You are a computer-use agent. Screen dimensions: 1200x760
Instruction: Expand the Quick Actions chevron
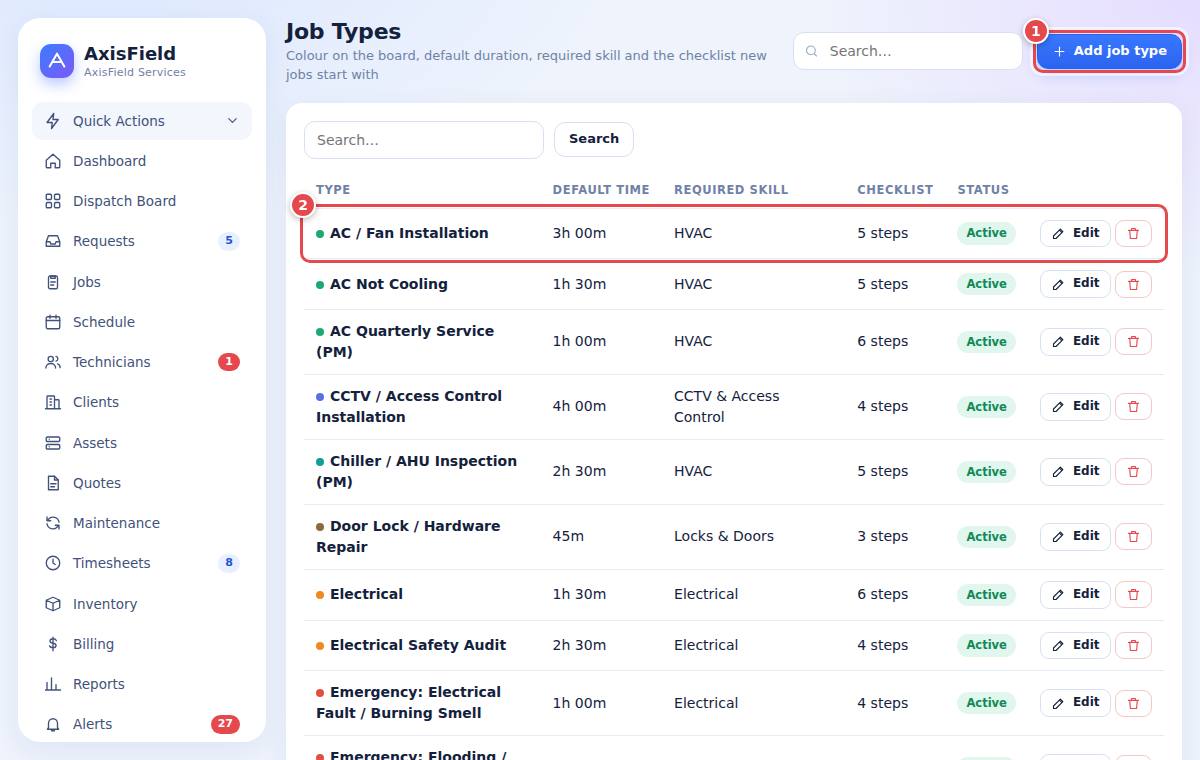[x=232, y=121]
